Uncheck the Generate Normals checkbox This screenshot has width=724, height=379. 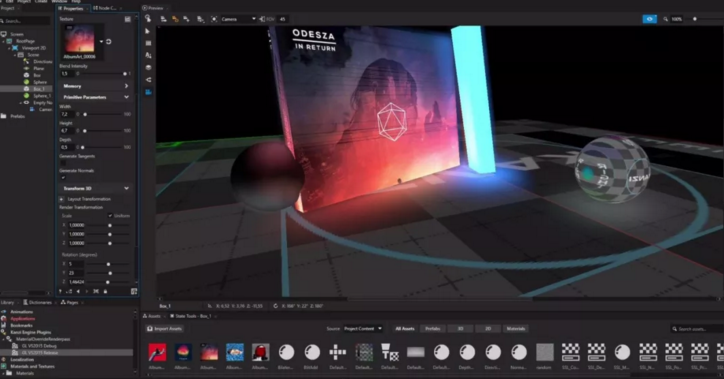pyautogui.click(x=63, y=177)
